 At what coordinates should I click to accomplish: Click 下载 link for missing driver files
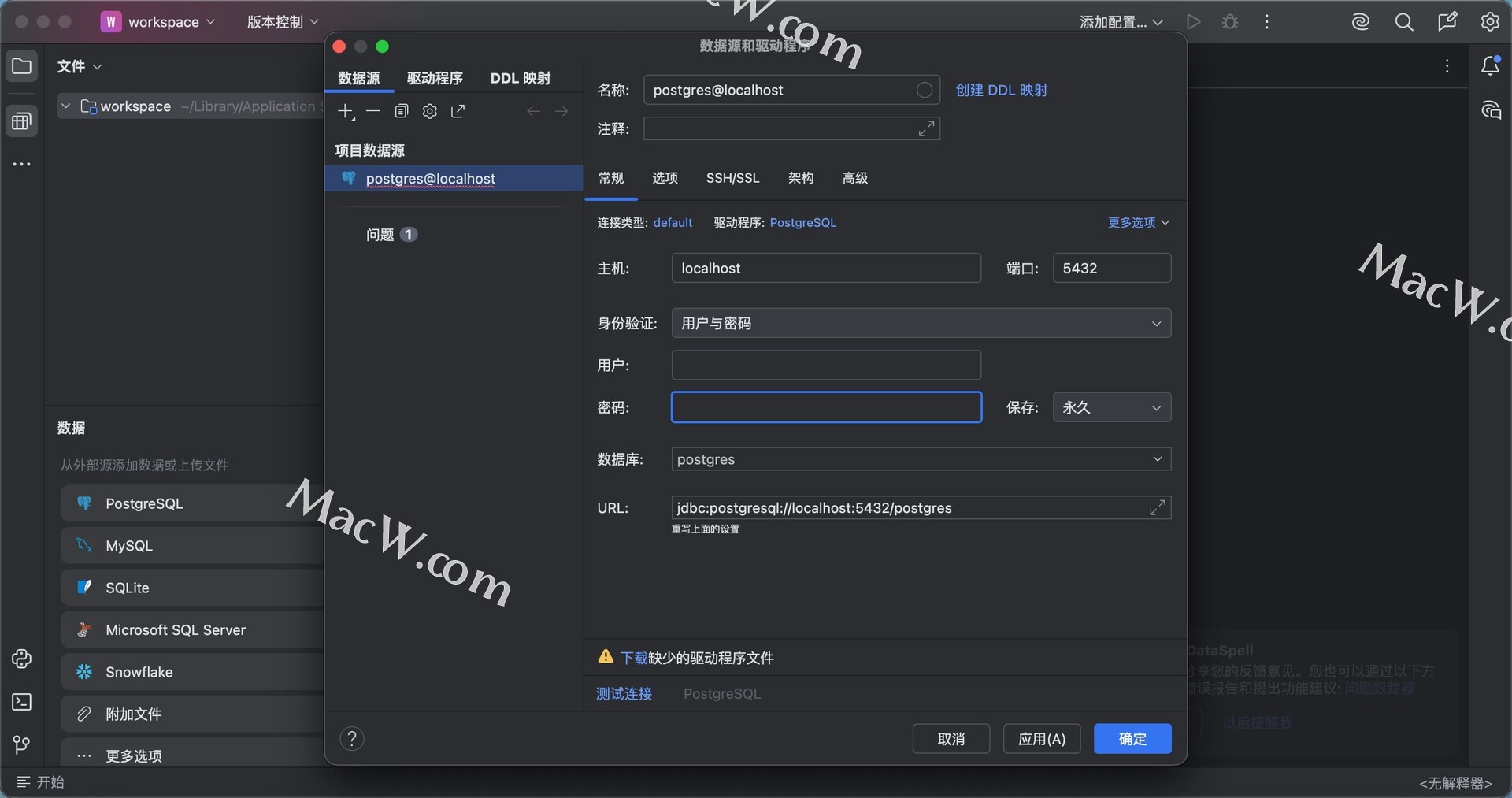633,658
